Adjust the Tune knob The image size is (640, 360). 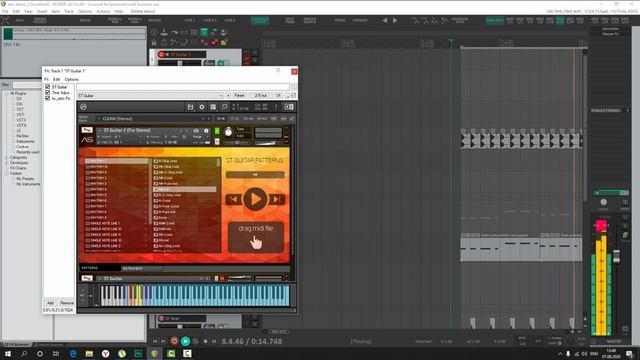click(228, 132)
